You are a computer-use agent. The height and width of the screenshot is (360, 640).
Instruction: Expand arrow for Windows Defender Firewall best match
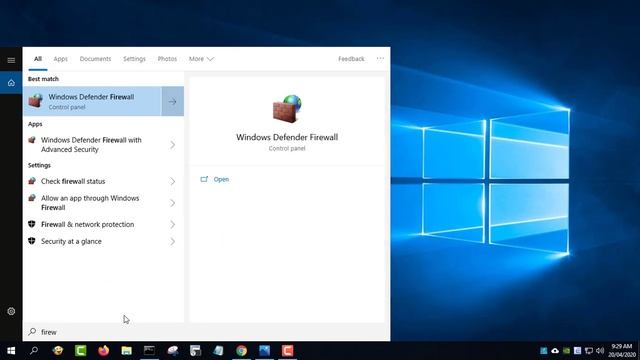point(173,101)
